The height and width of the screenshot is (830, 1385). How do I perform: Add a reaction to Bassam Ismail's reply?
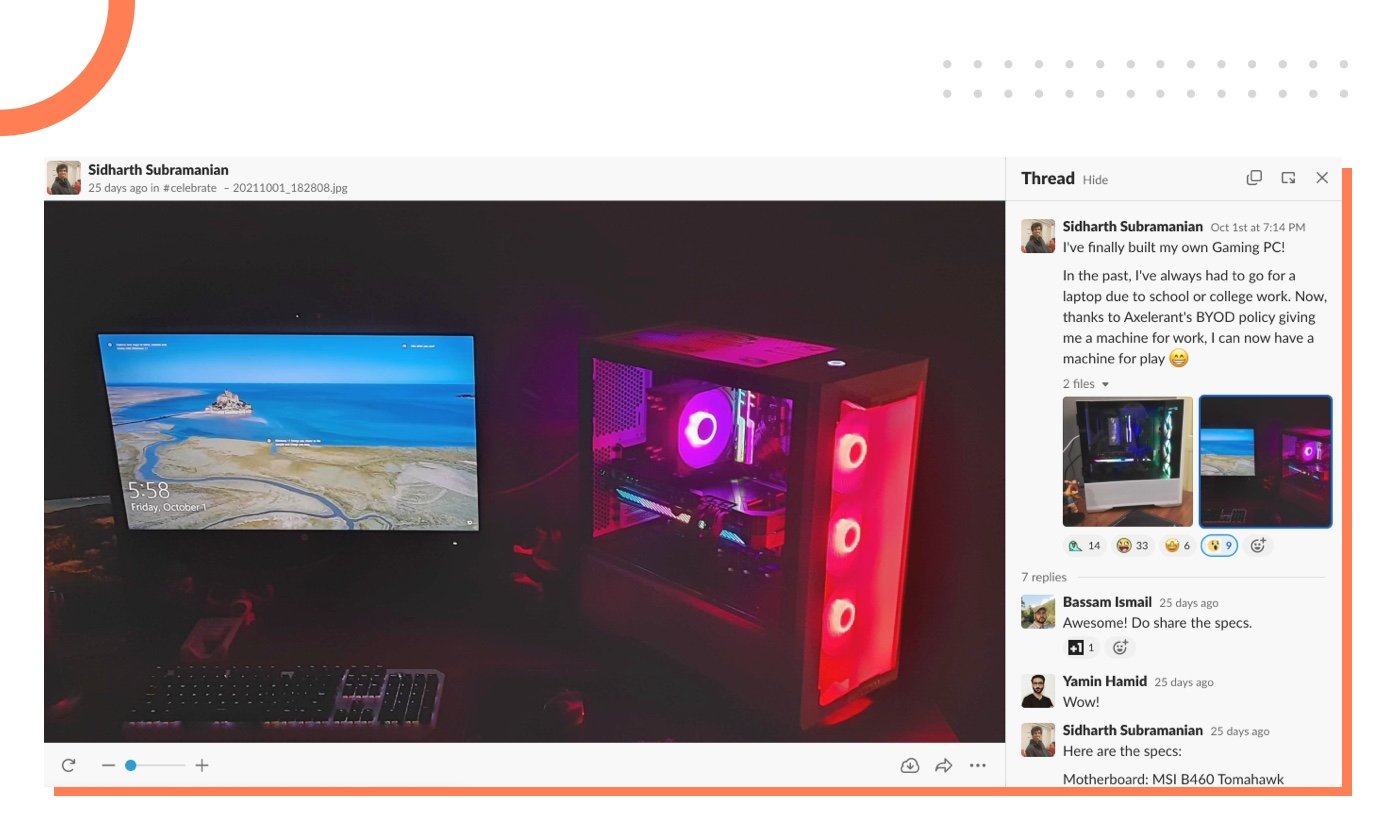click(x=1120, y=648)
